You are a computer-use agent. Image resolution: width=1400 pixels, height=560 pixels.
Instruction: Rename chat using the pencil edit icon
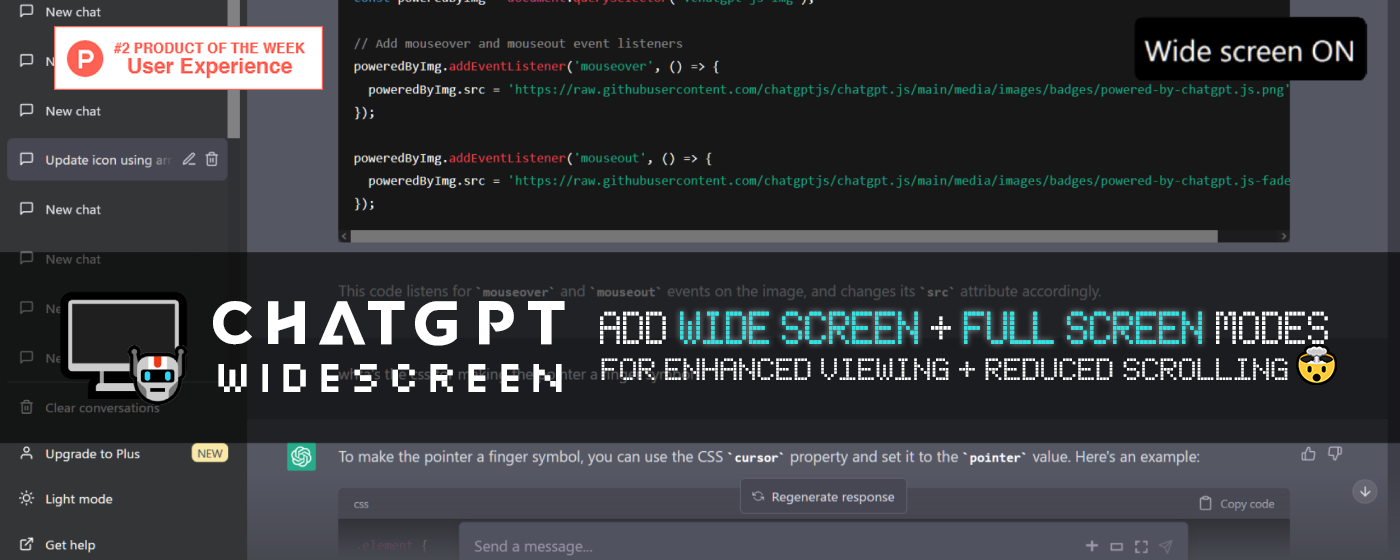[x=189, y=159]
